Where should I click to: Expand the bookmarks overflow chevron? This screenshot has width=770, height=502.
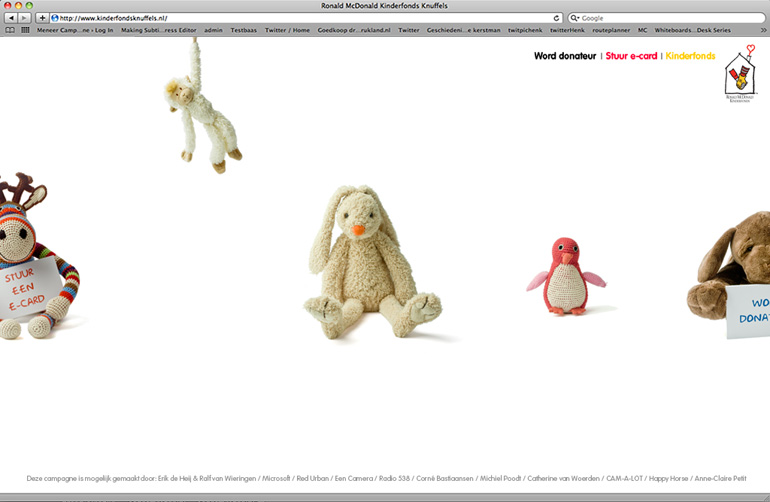762,30
